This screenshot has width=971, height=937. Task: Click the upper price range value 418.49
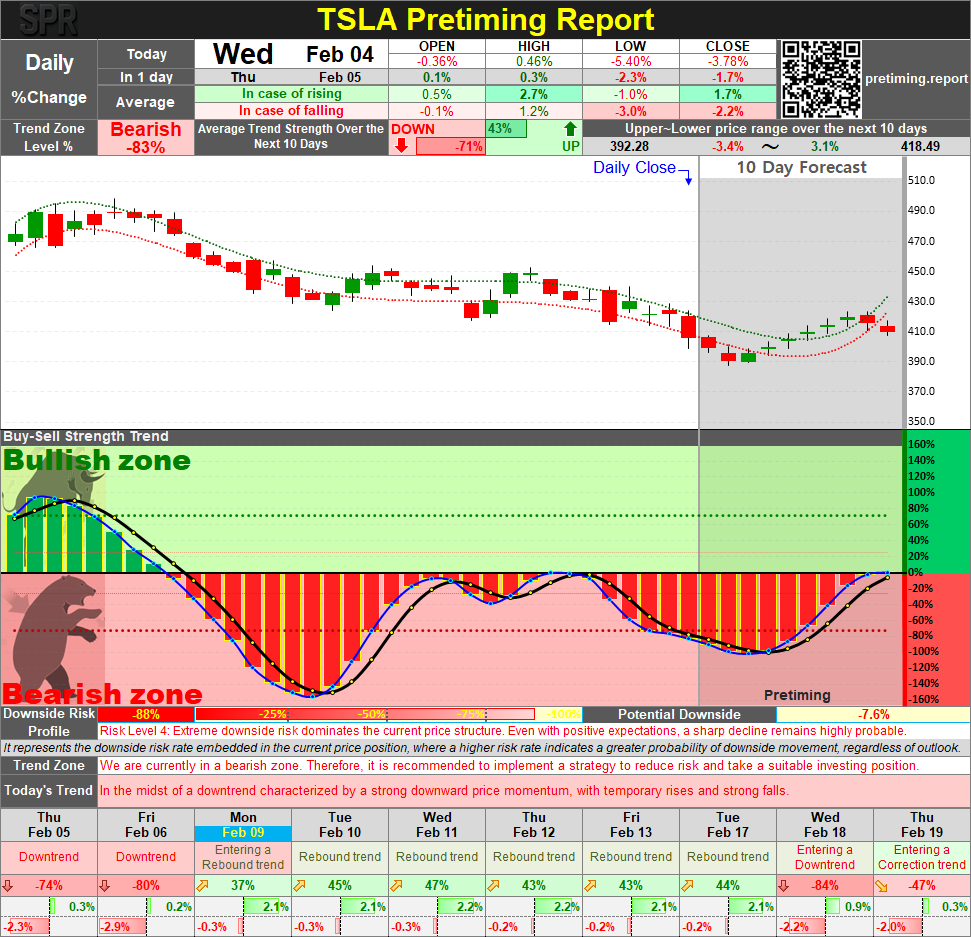(920, 147)
